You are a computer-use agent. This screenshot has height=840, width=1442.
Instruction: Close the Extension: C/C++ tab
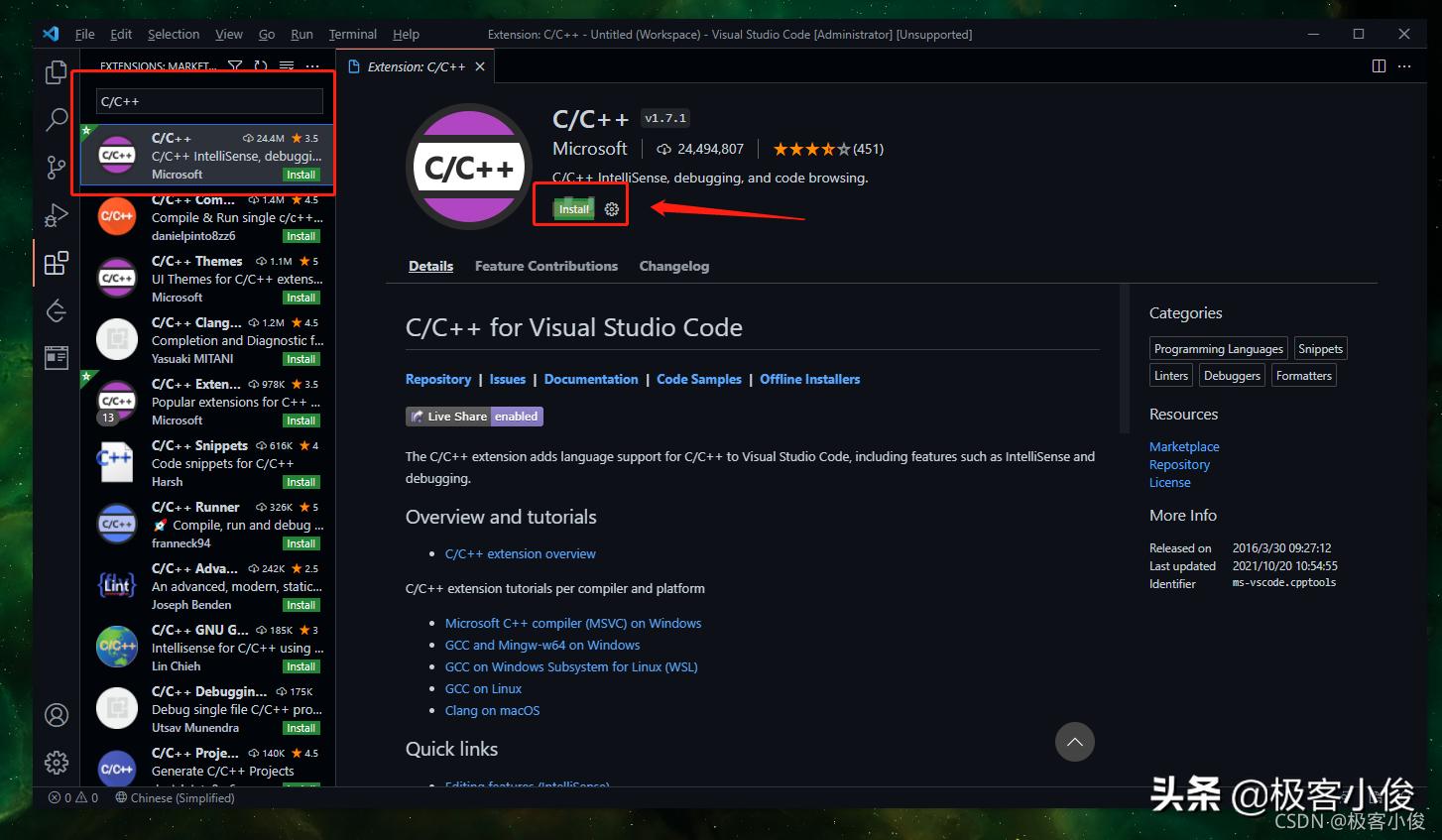click(480, 66)
